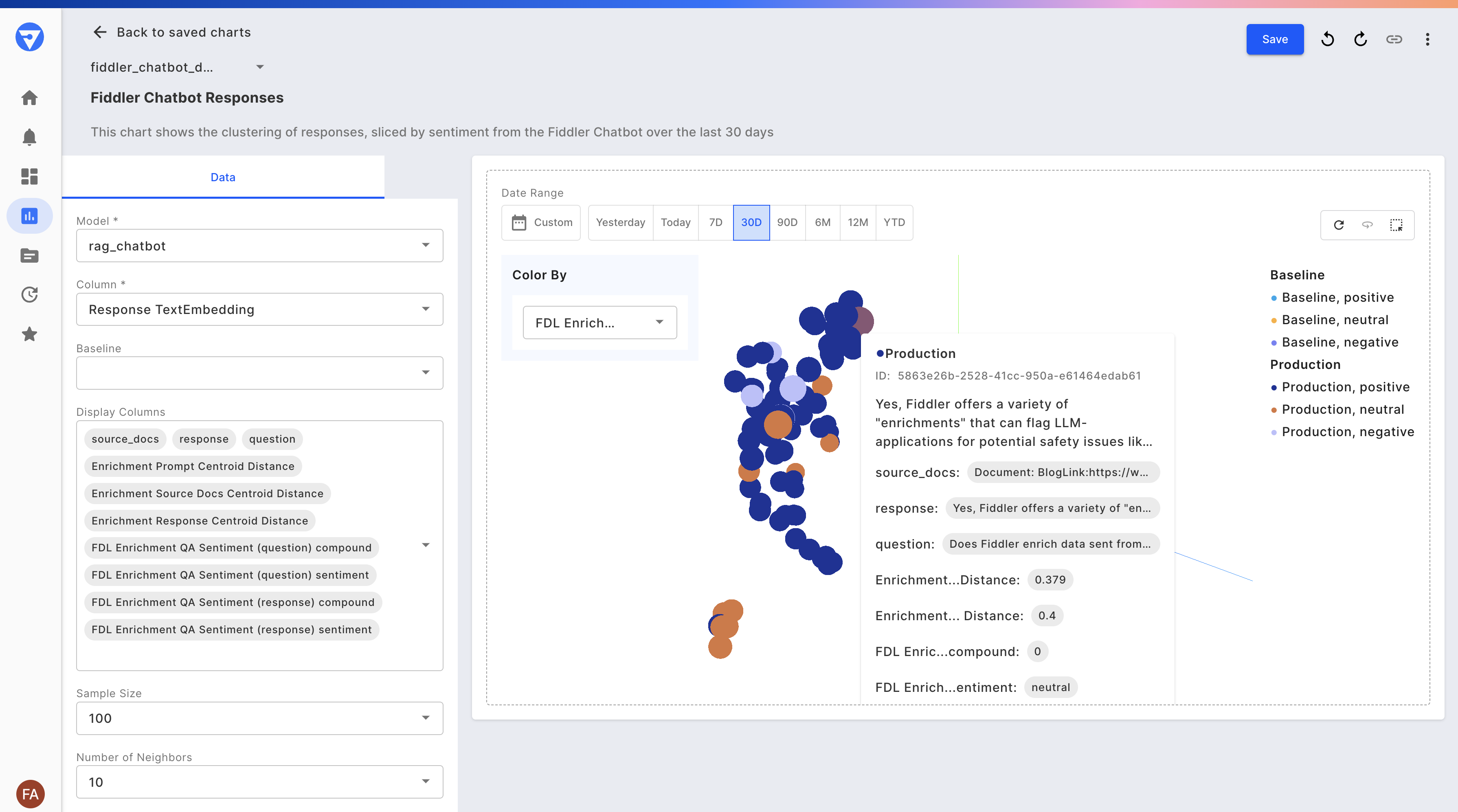Open the Sample Size dropdown
Screen dimensions: 1458x812
click(x=259, y=718)
